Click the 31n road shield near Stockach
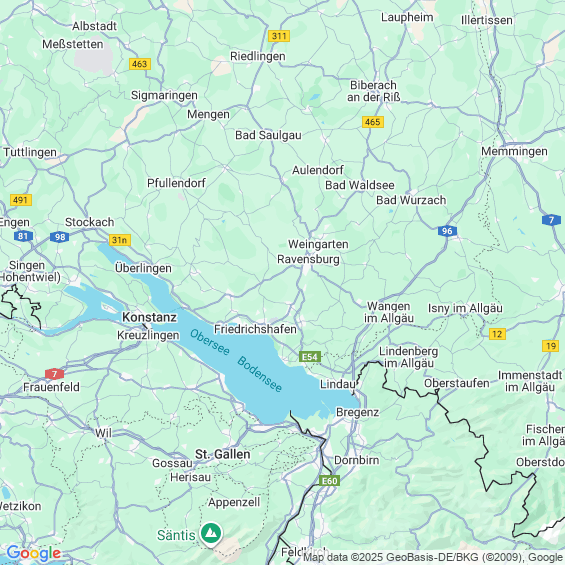 [120, 240]
